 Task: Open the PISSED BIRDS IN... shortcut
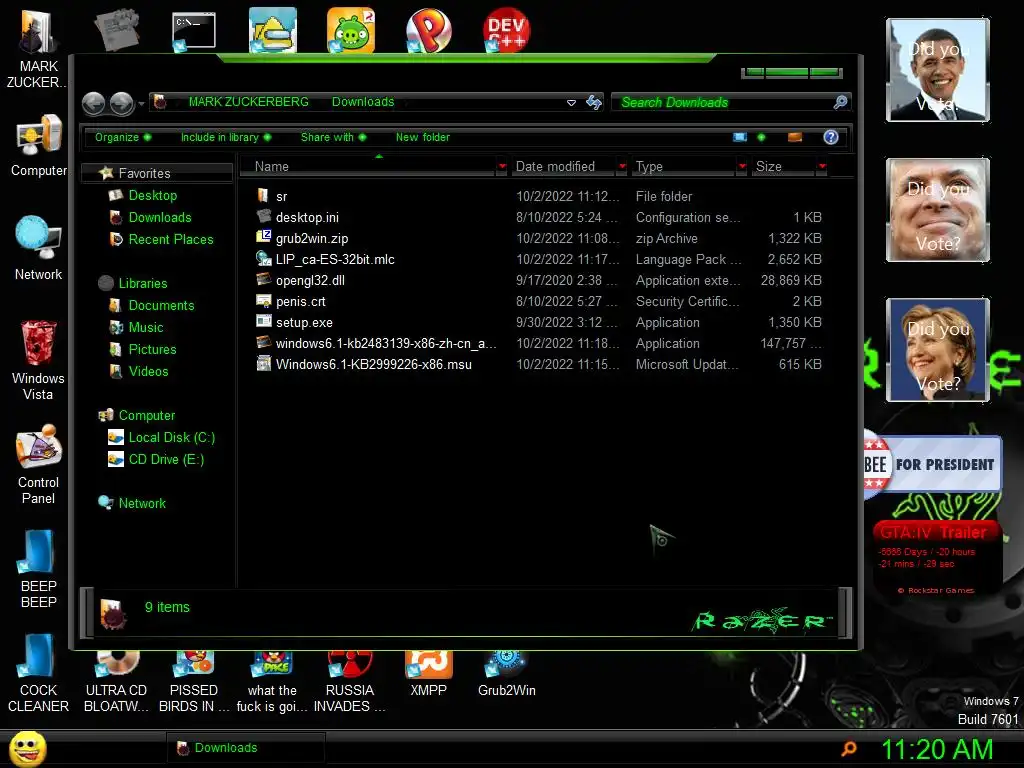point(194,682)
